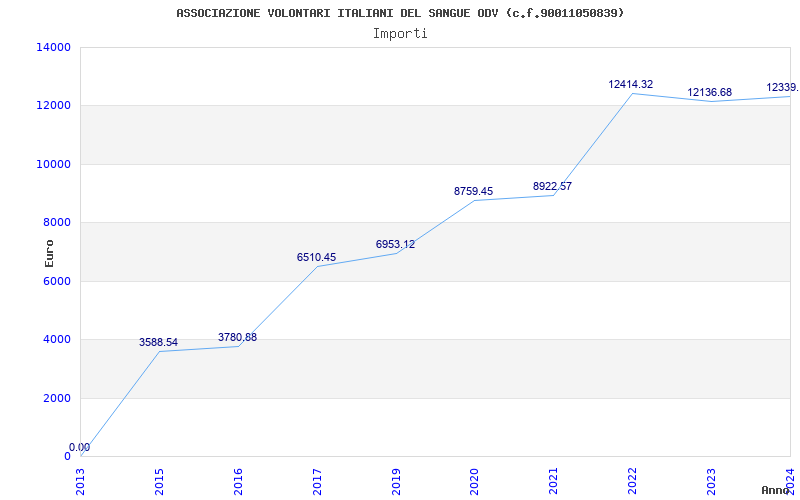
Task: Click the Euro y-axis label
Action: point(49,254)
